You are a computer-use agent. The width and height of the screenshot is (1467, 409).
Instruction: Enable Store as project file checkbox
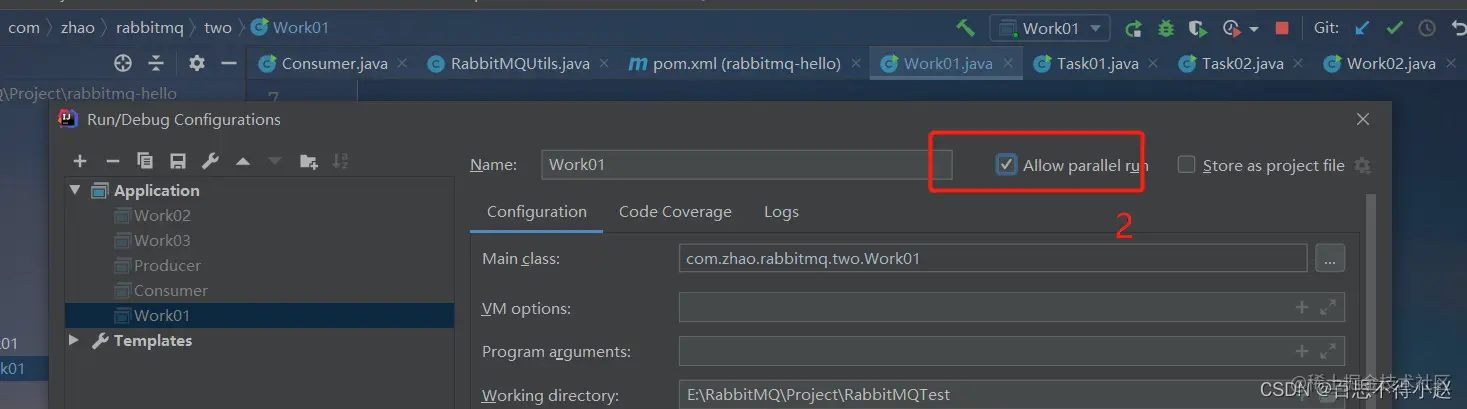click(1186, 165)
